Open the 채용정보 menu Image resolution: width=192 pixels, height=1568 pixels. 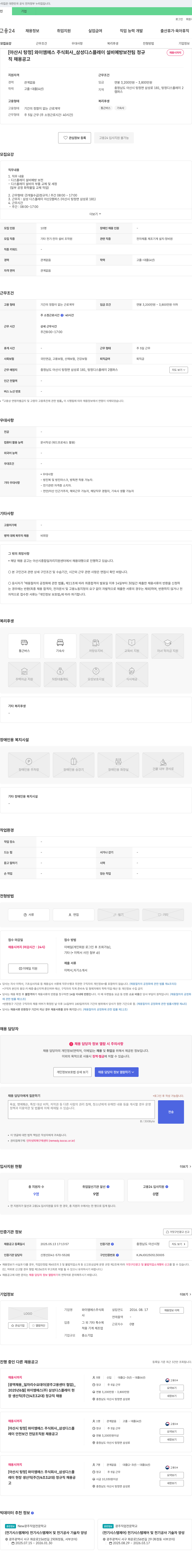(x=32, y=30)
